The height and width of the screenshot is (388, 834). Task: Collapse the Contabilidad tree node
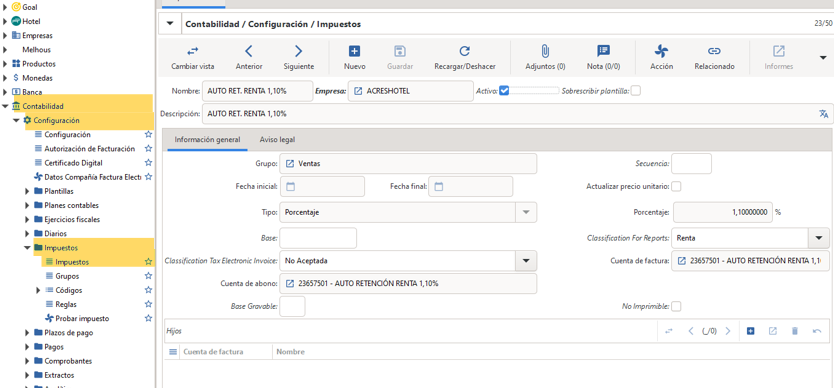5,106
